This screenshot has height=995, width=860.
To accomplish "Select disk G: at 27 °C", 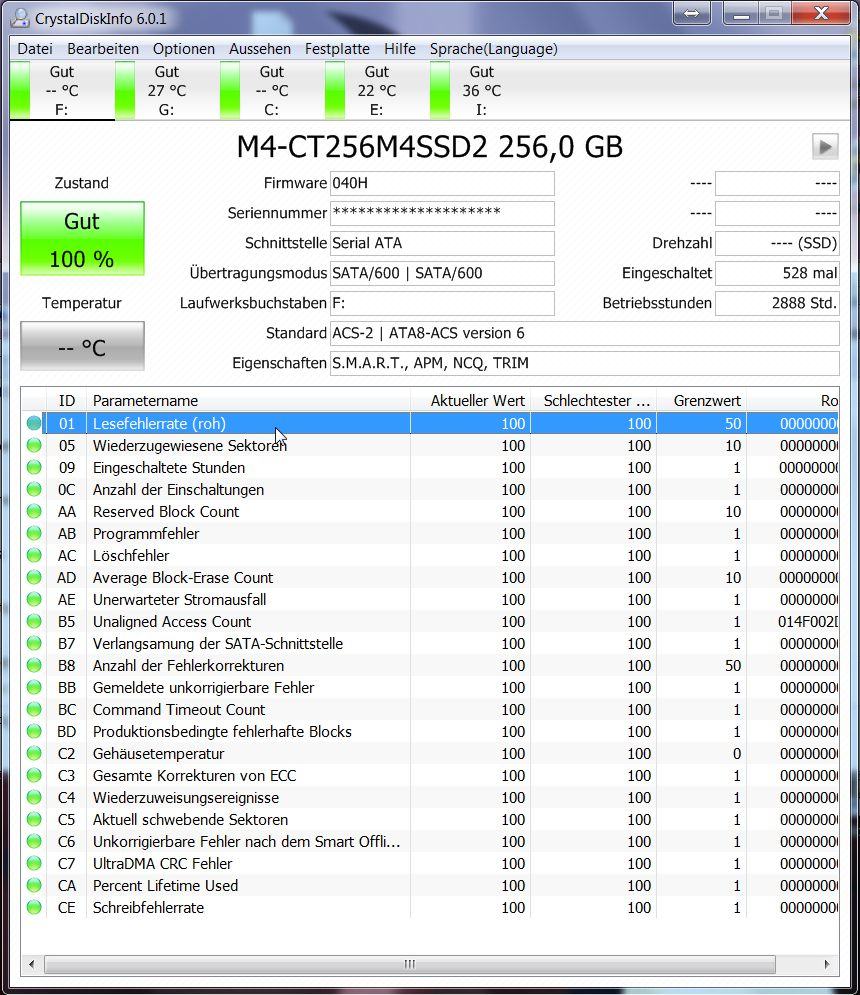I will pyautogui.click(x=167, y=90).
